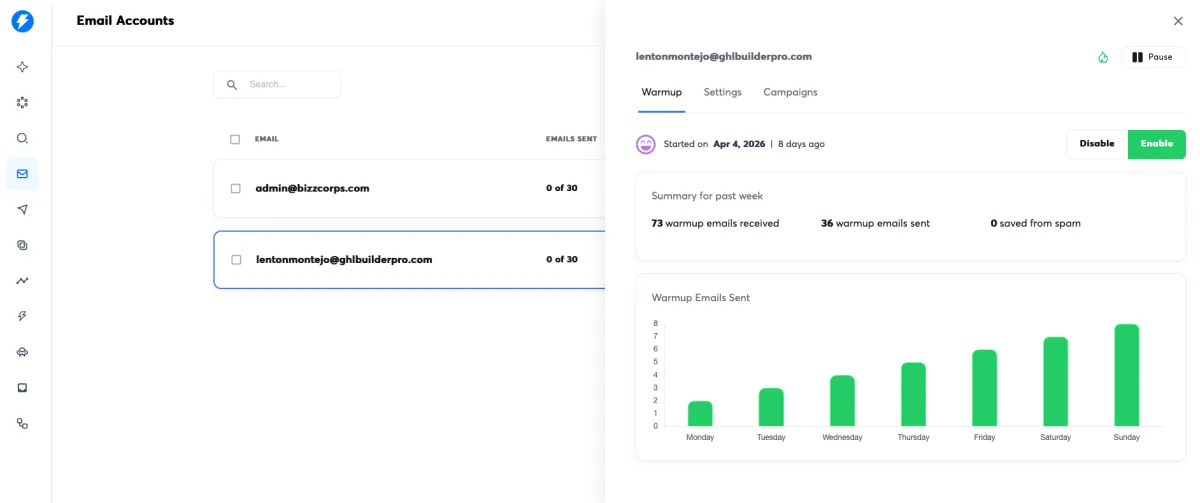Click the lightning bolt sidebar icon
1200x503 pixels.
(22, 316)
